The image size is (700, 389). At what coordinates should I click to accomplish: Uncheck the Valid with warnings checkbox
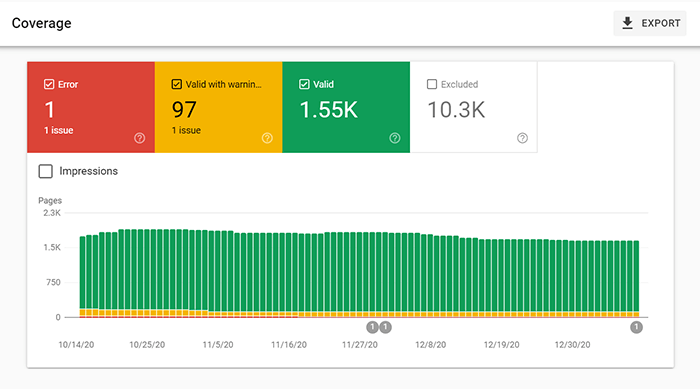(x=176, y=84)
